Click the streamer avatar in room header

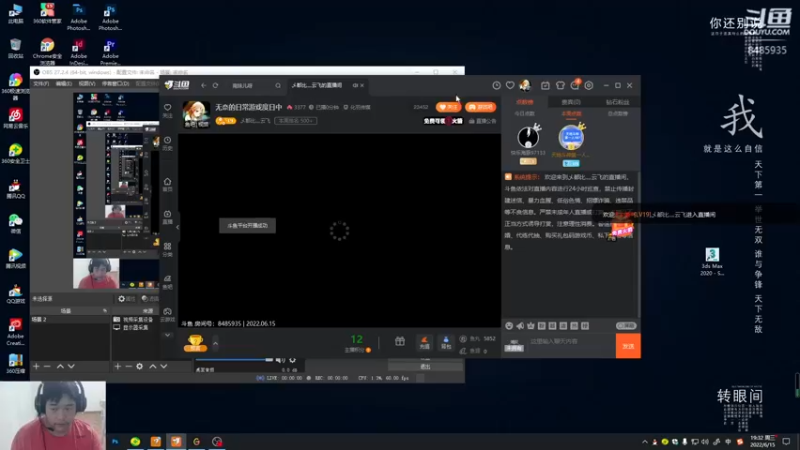(196, 114)
